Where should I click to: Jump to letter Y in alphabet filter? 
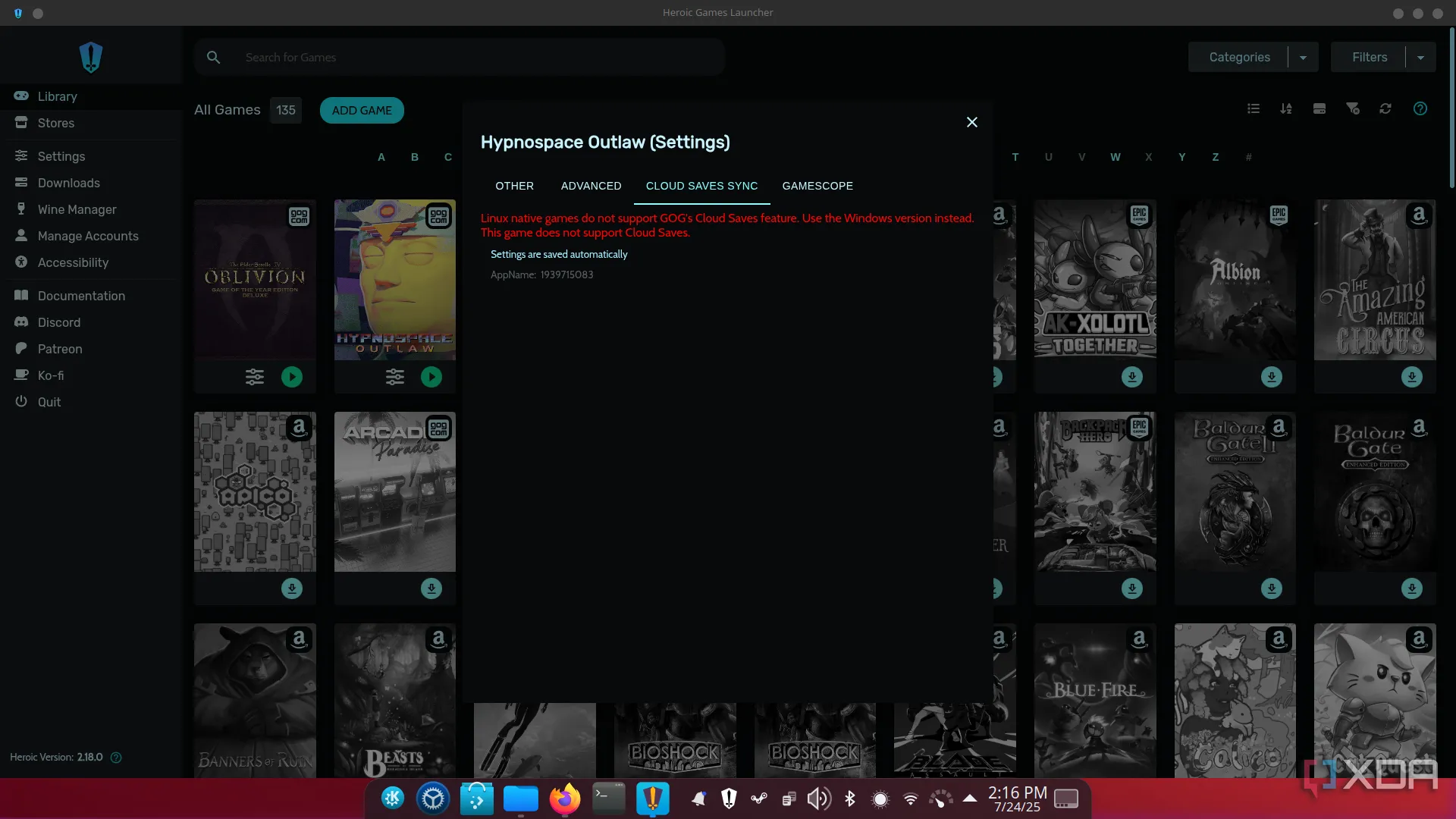tap(1182, 157)
